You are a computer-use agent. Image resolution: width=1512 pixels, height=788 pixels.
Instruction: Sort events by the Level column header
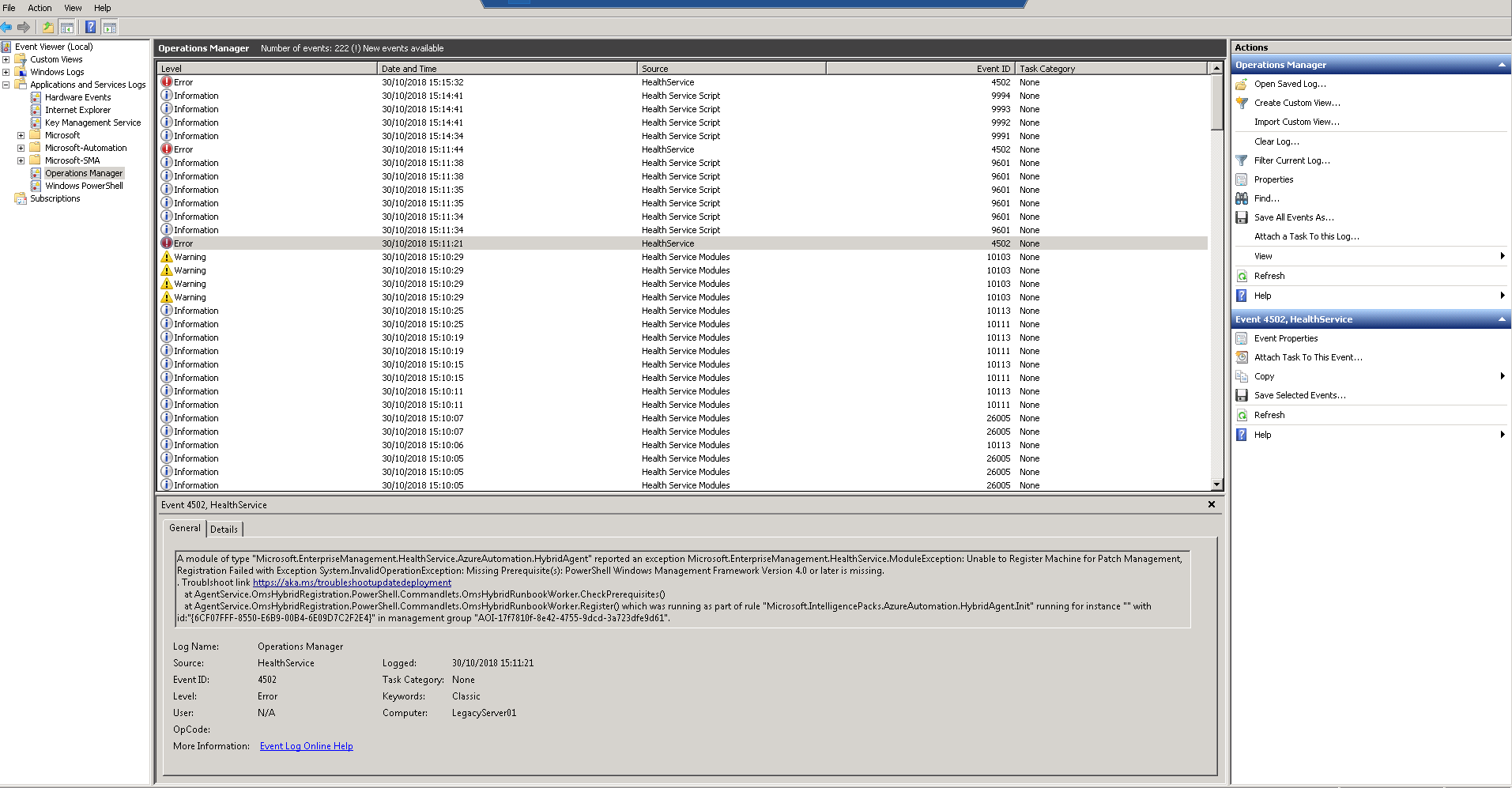coord(267,69)
